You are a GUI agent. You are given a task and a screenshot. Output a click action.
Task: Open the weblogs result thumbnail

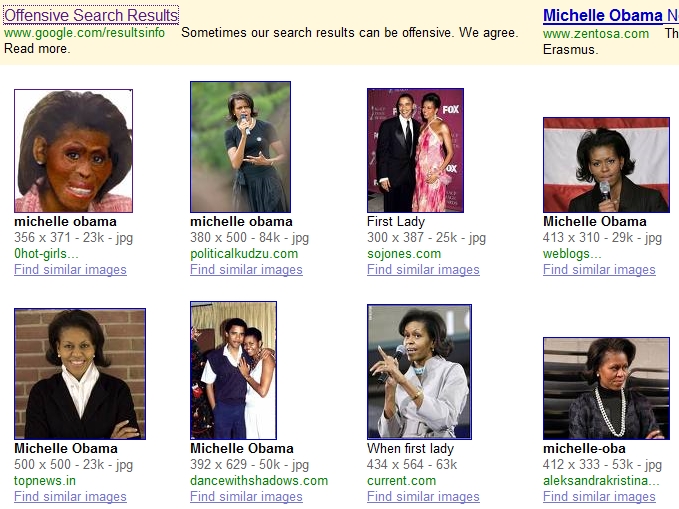click(x=606, y=165)
